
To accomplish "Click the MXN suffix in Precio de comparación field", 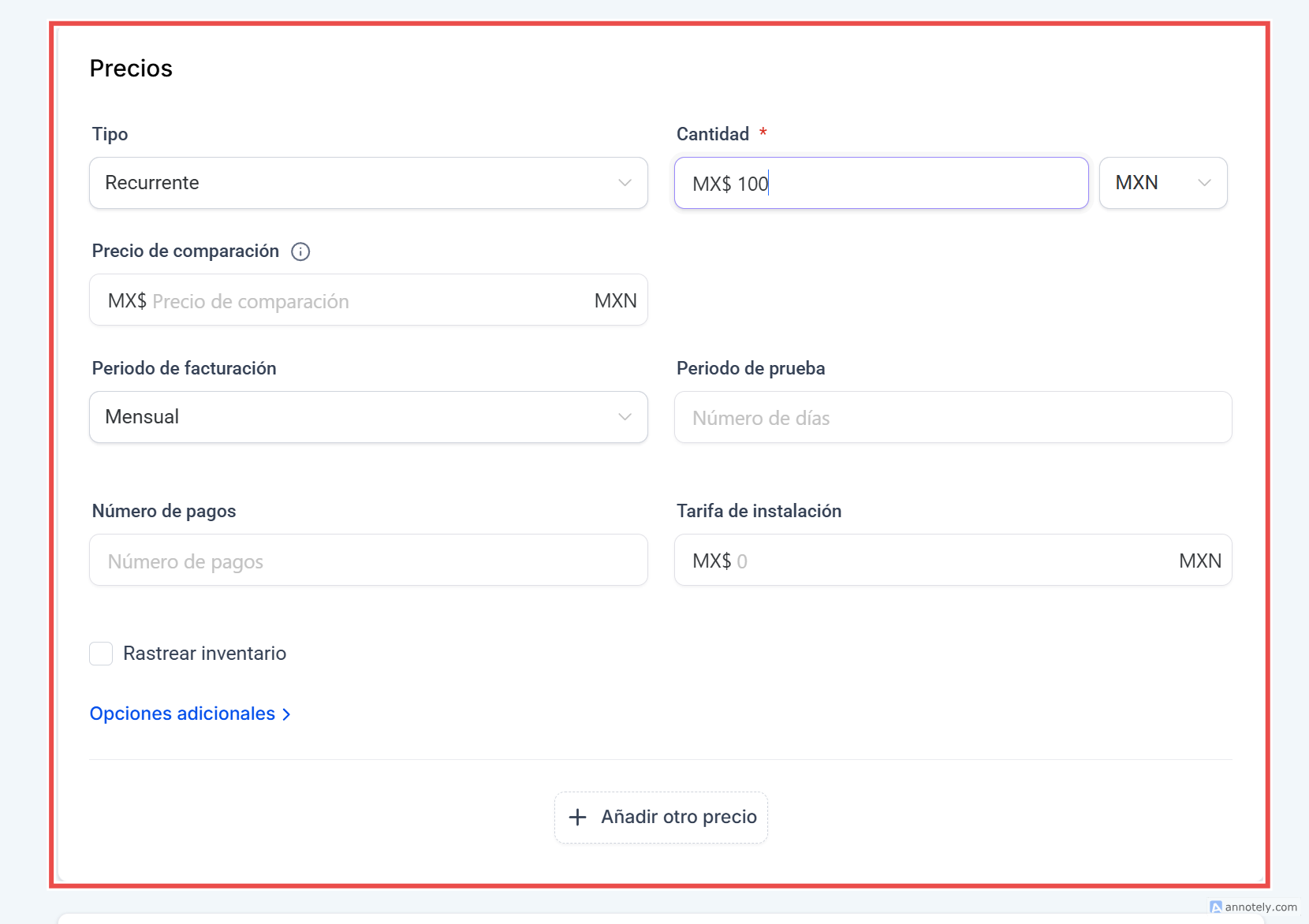I will pyautogui.click(x=615, y=301).
